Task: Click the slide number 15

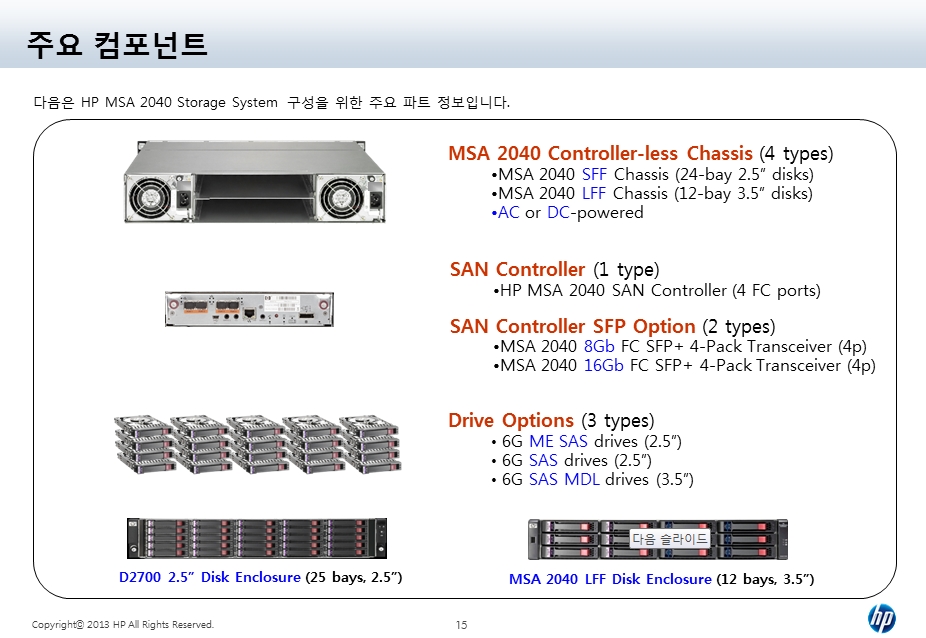Action: pos(461,625)
